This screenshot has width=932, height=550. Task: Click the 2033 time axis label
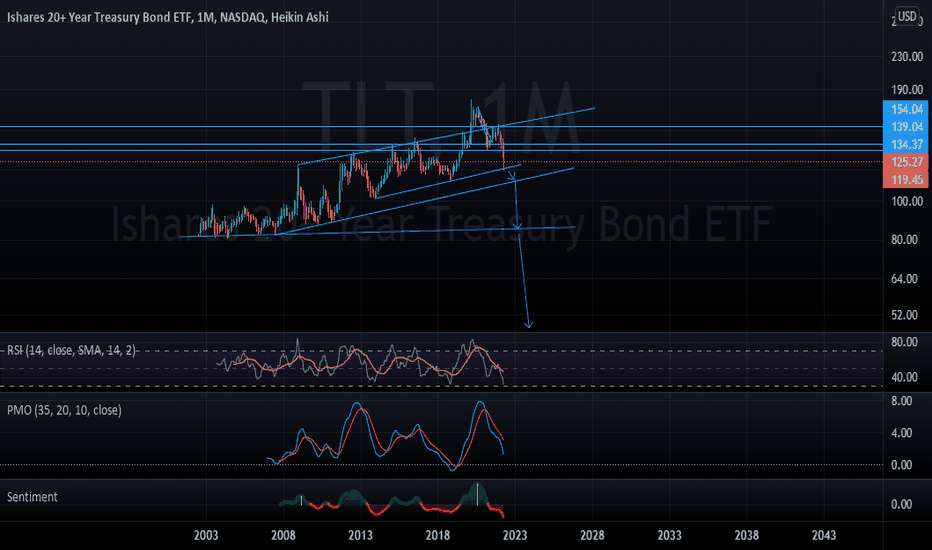point(669,535)
